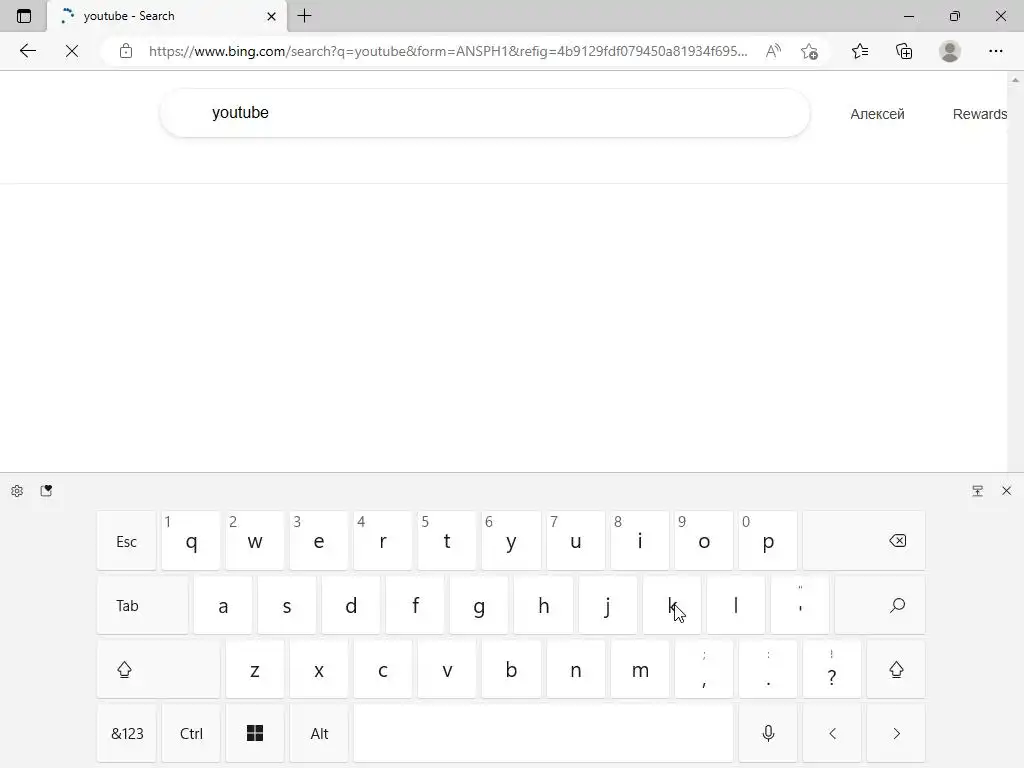Tap the Tab key
The height and width of the screenshot is (768, 1024).
(142, 605)
